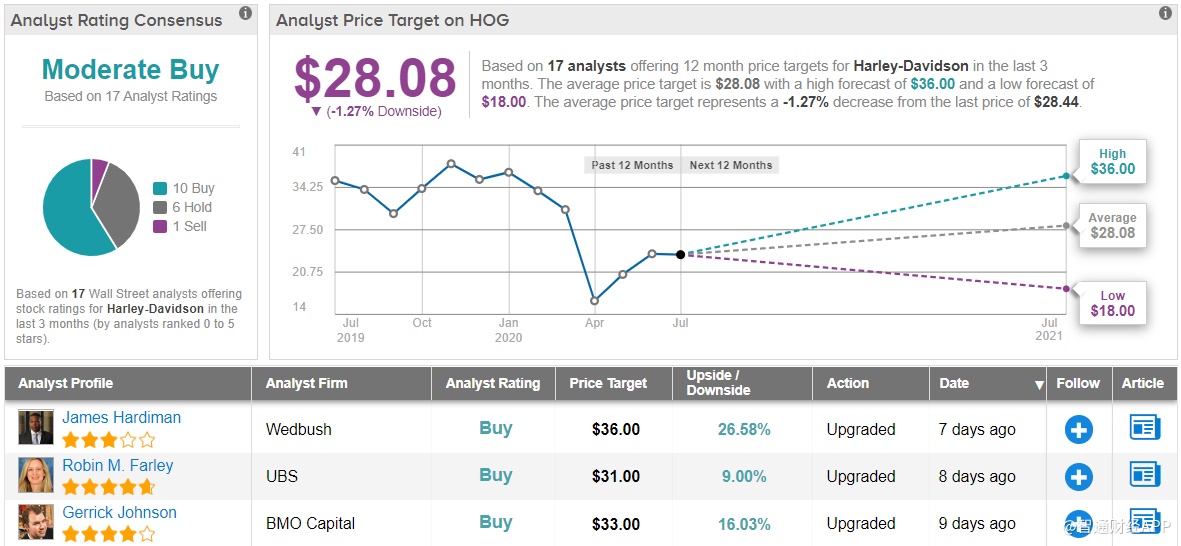Open Gerrick Johnson analyst profile link
Image resolution: width=1181 pixels, height=546 pixels.
[x=119, y=513]
